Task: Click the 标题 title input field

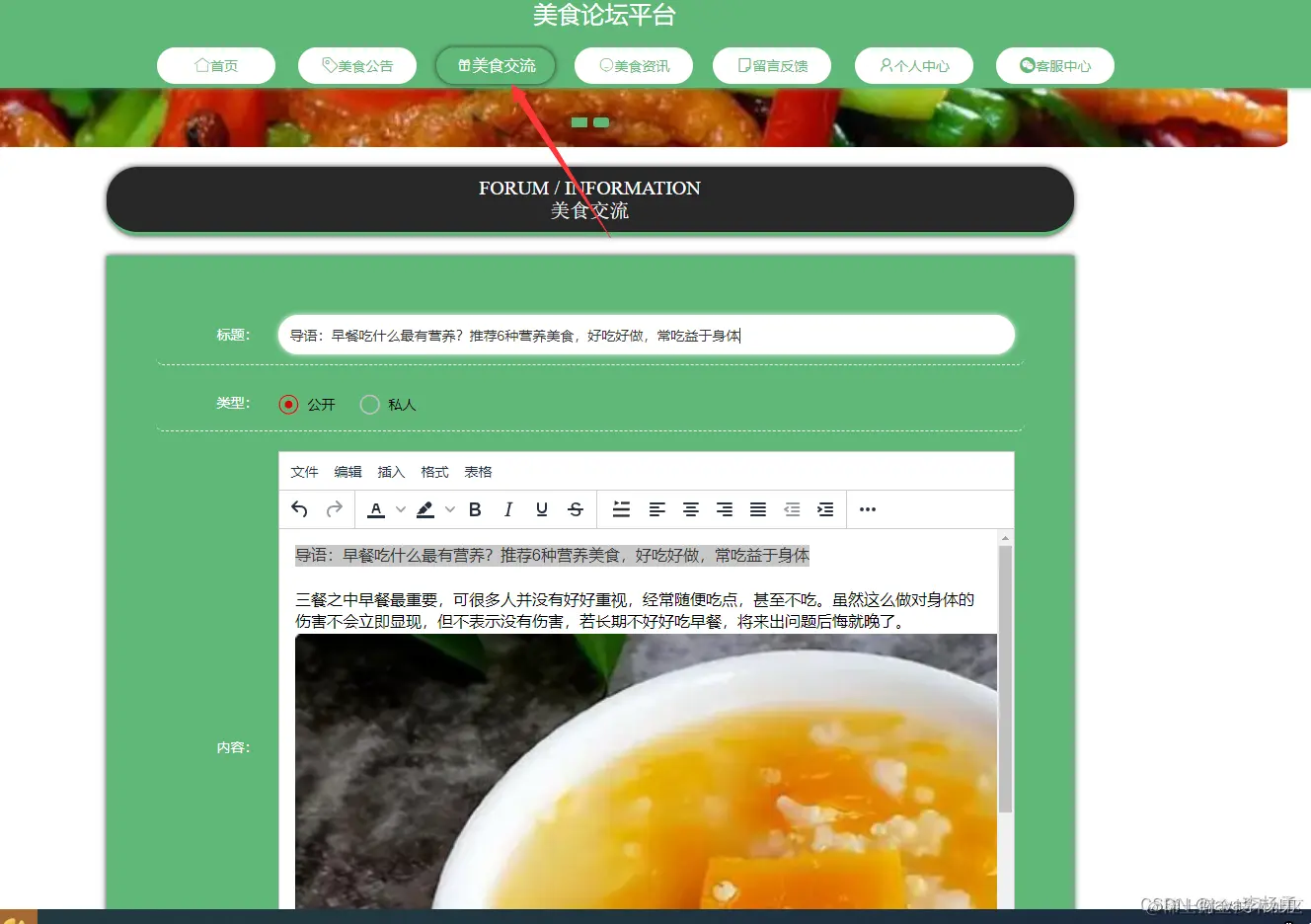Action: (647, 335)
